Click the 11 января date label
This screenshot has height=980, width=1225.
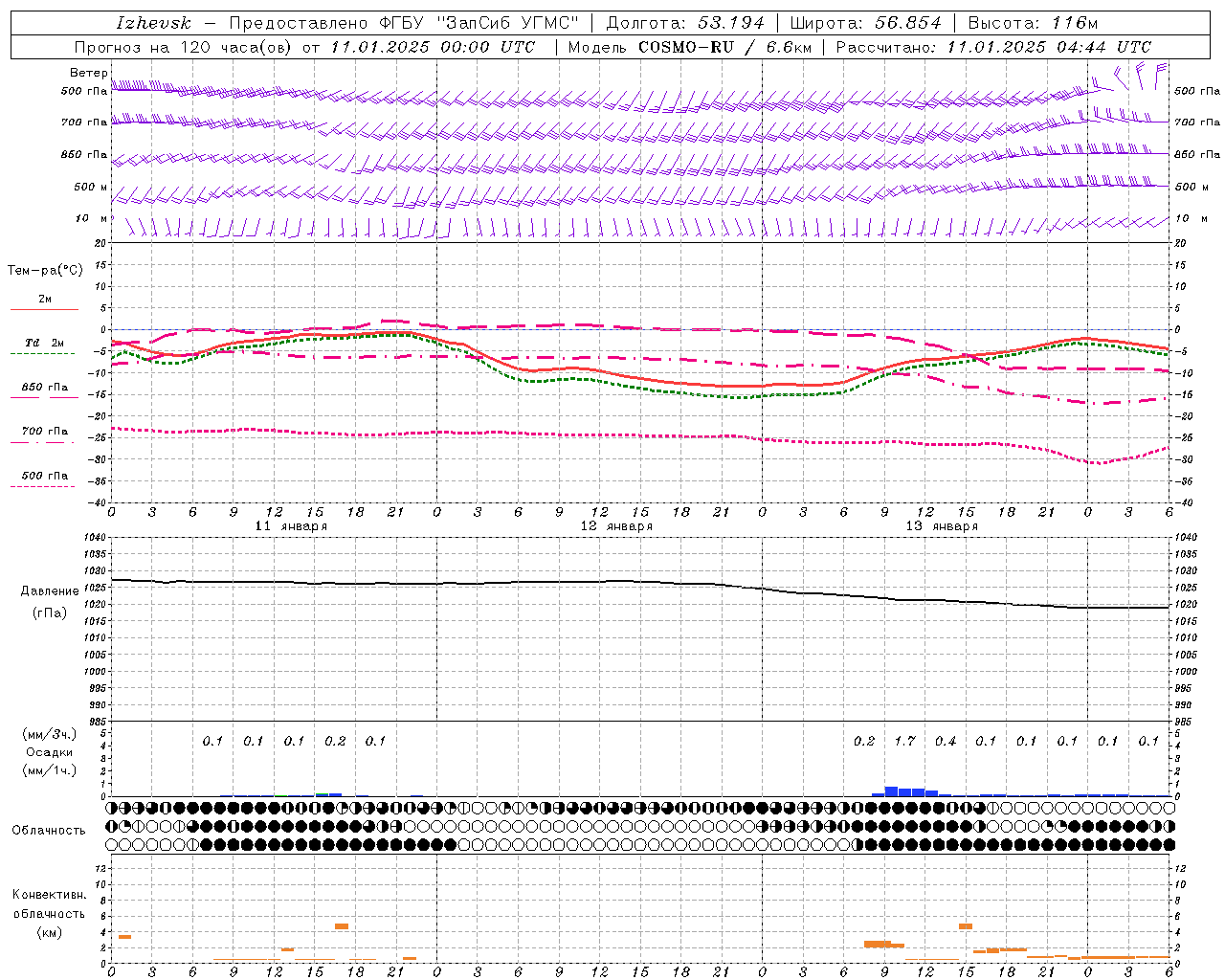[x=291, y=526]
